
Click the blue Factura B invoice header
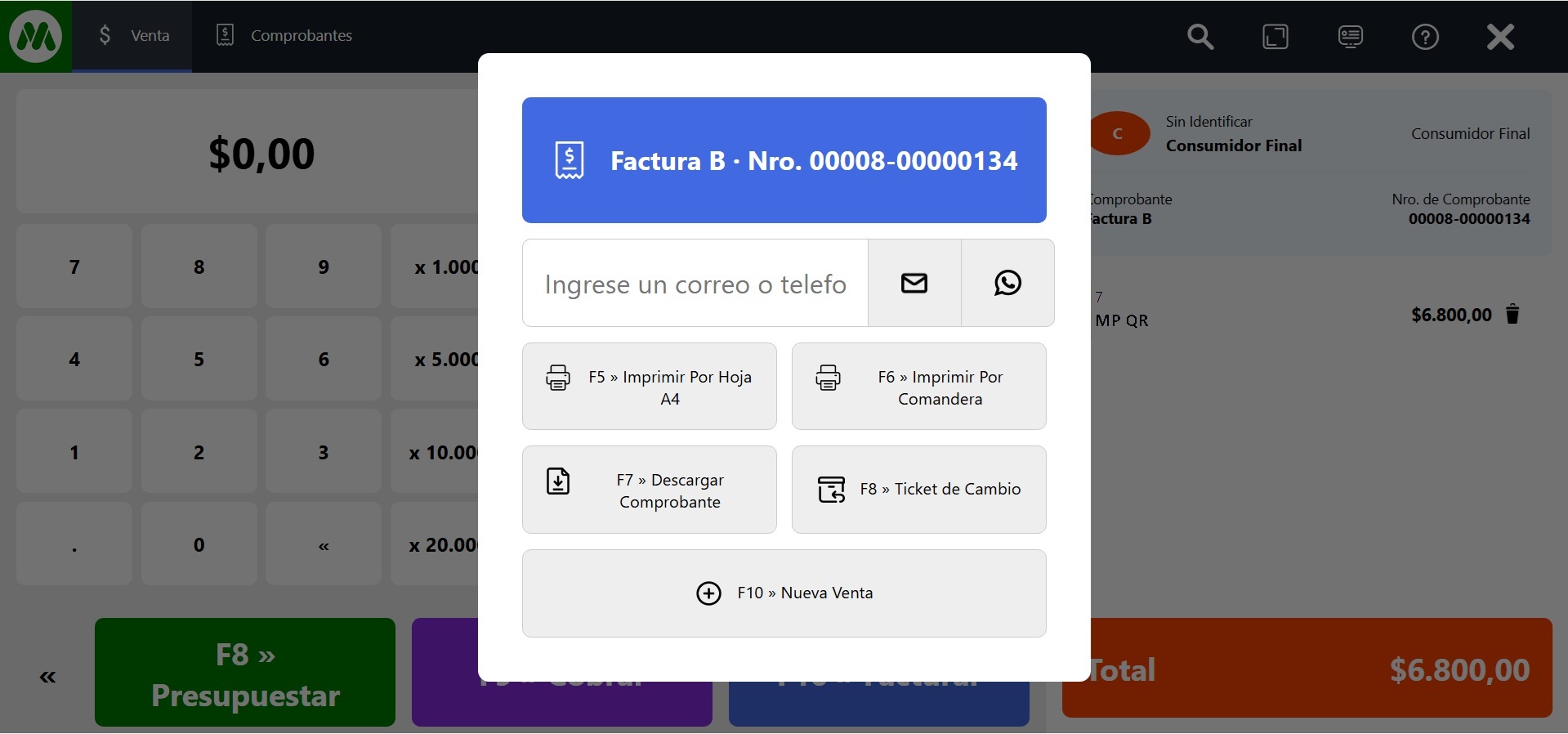[x=784, y=160]
